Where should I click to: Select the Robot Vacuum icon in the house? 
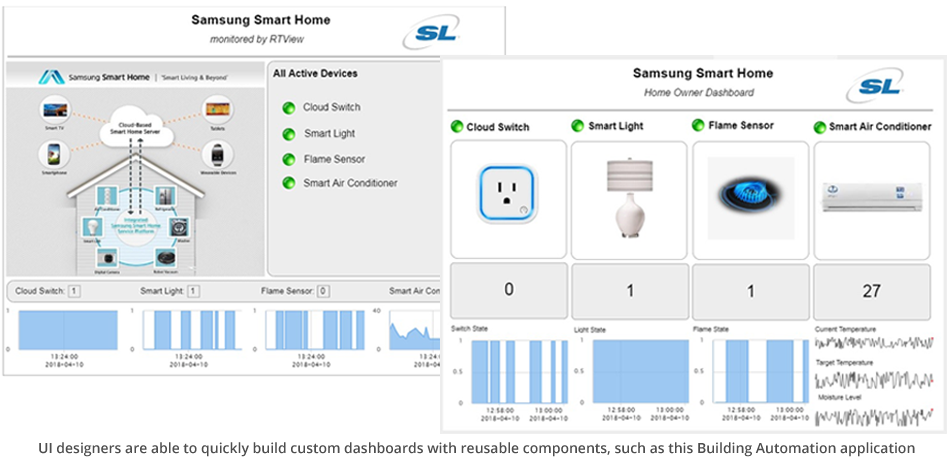point(165,258)
